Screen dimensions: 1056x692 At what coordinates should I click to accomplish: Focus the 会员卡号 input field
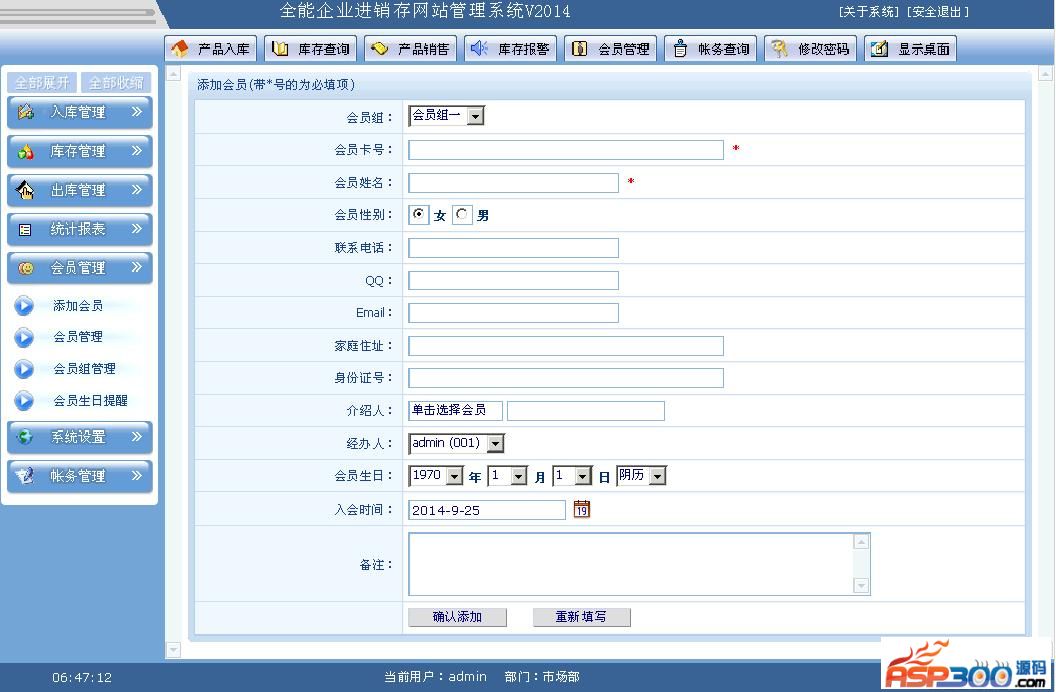coord(566,149)
